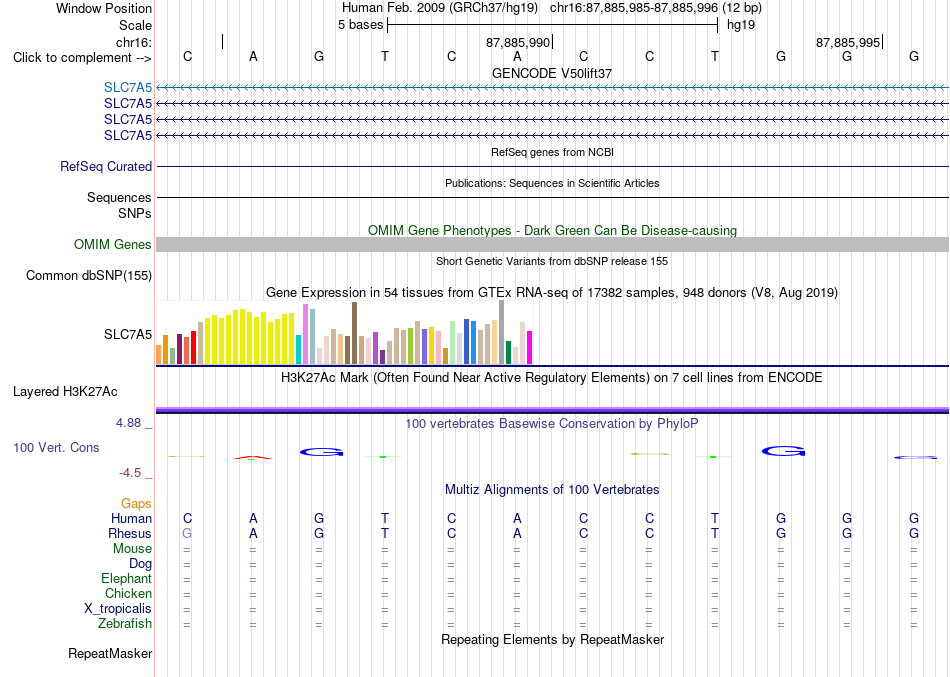Click the Scale label
The height and width of the screenshot is (677, 950).
click(135, 25)
